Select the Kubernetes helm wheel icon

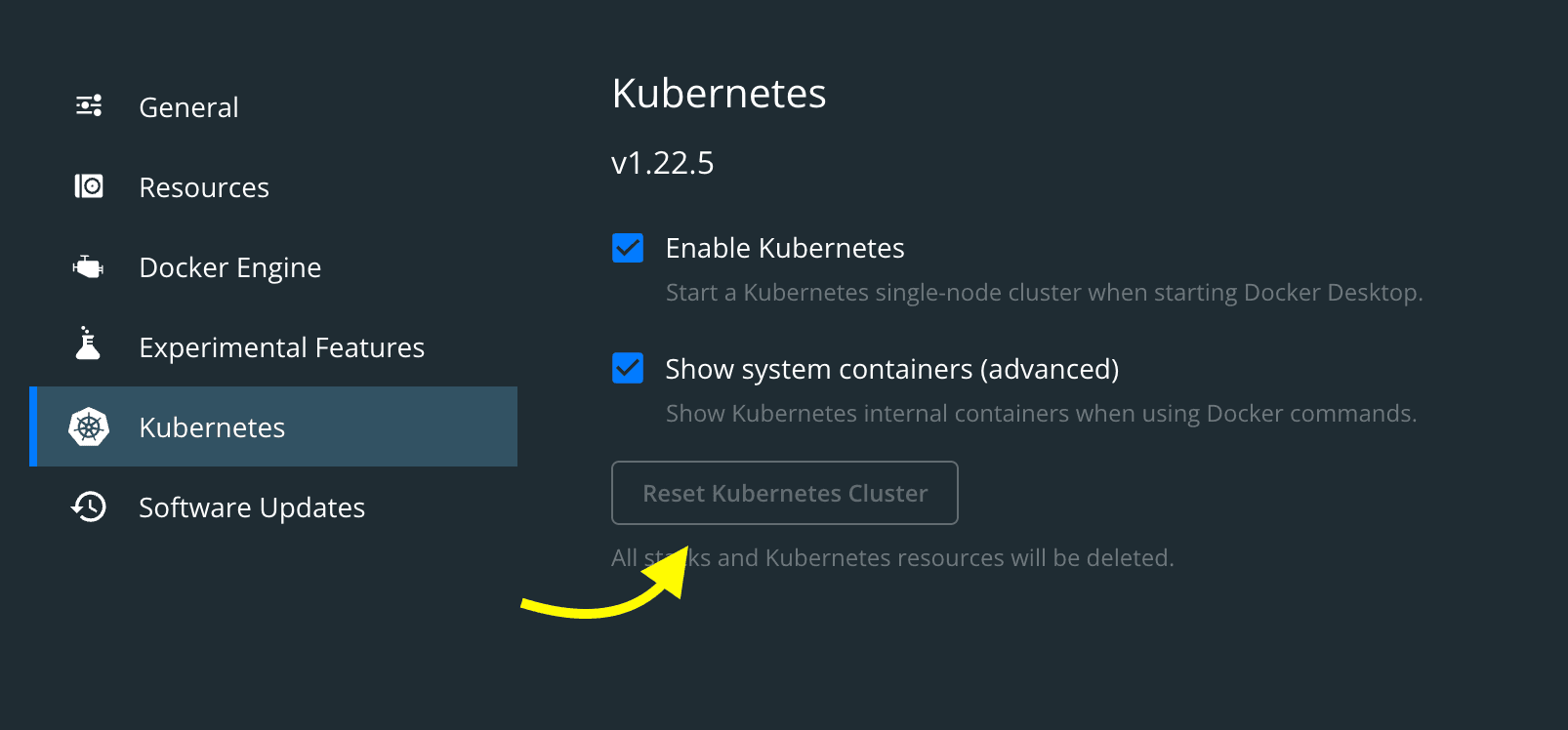click(88, 426)
